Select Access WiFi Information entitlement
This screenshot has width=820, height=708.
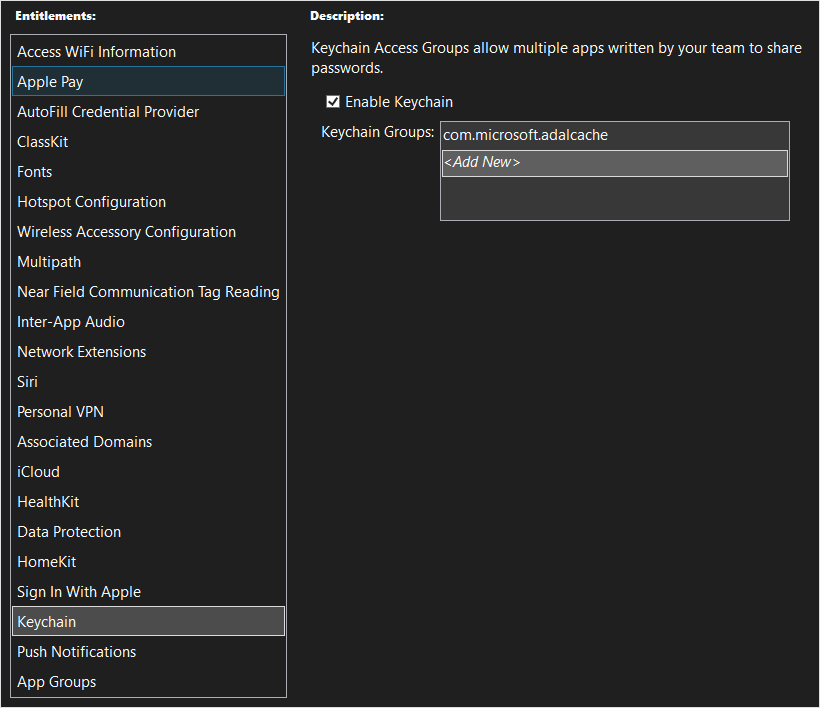point(96,52)
